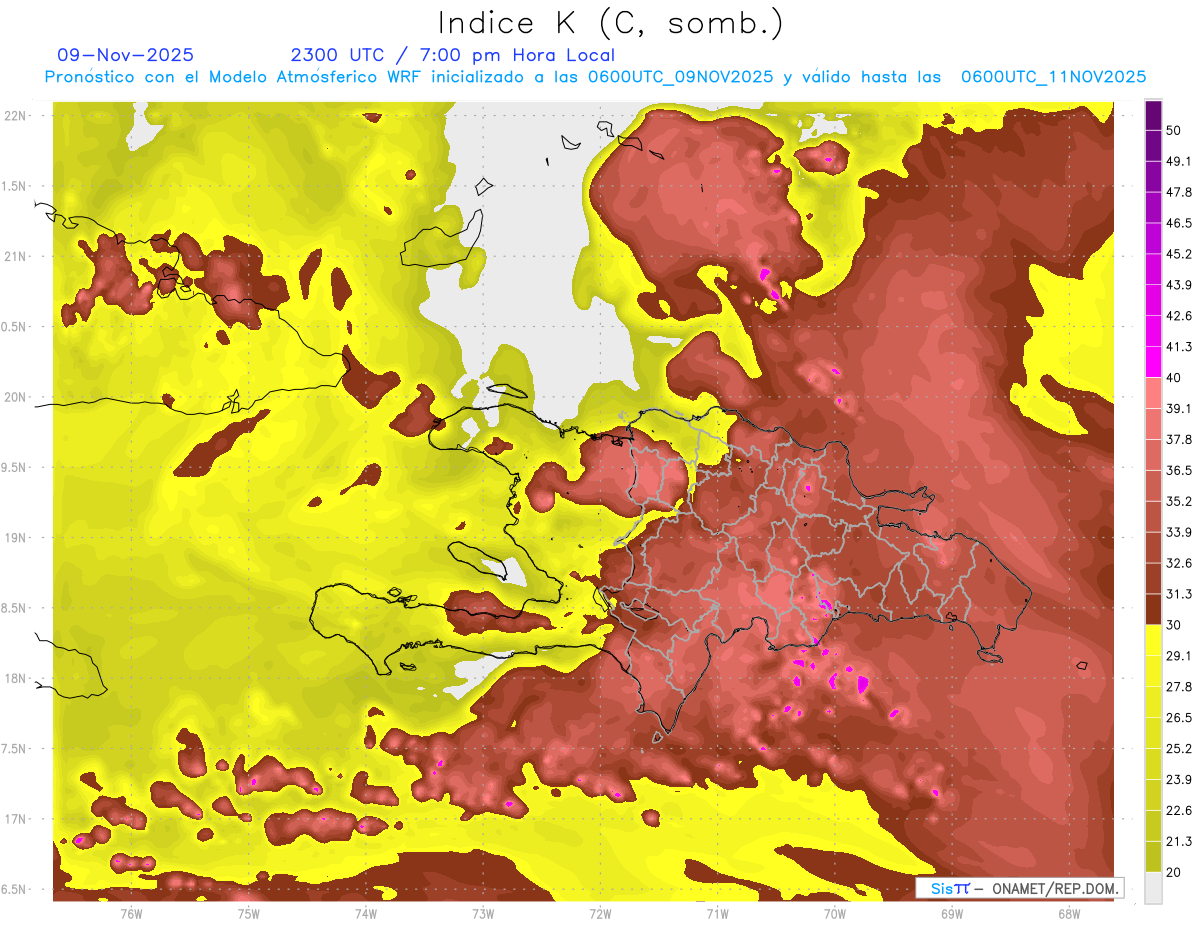Viewport: 1200px width, 927px height.
Task: Click the '22.6' value on the color scale
Action: pyautogui.click(x=1178, y=810)
